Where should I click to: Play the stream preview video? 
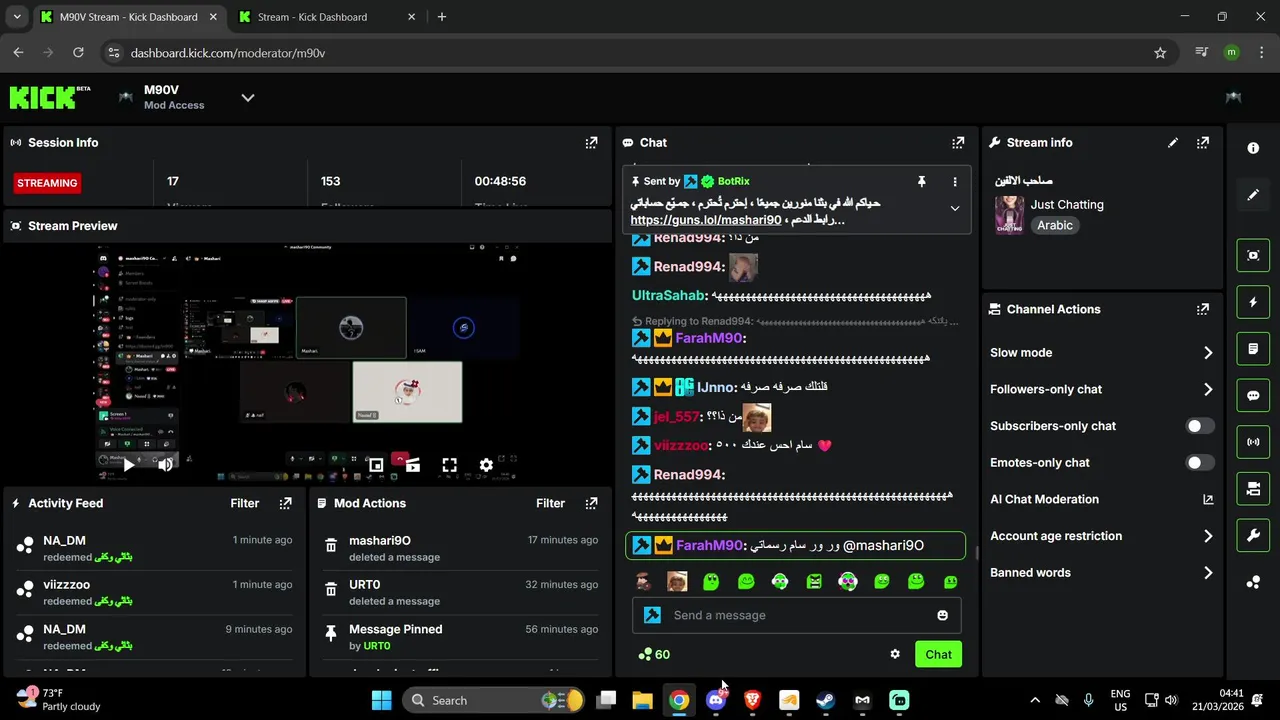pyautogui.click(x=128, y=465)
